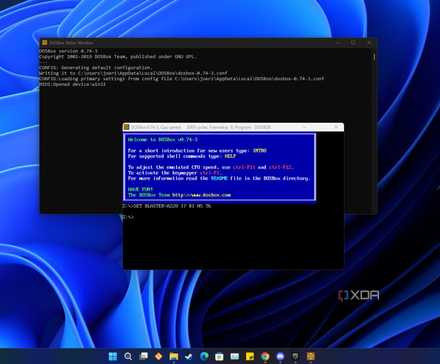440x364 pixels.
Task: Open the Mail app in taskbar
Action: click(235, 356)
